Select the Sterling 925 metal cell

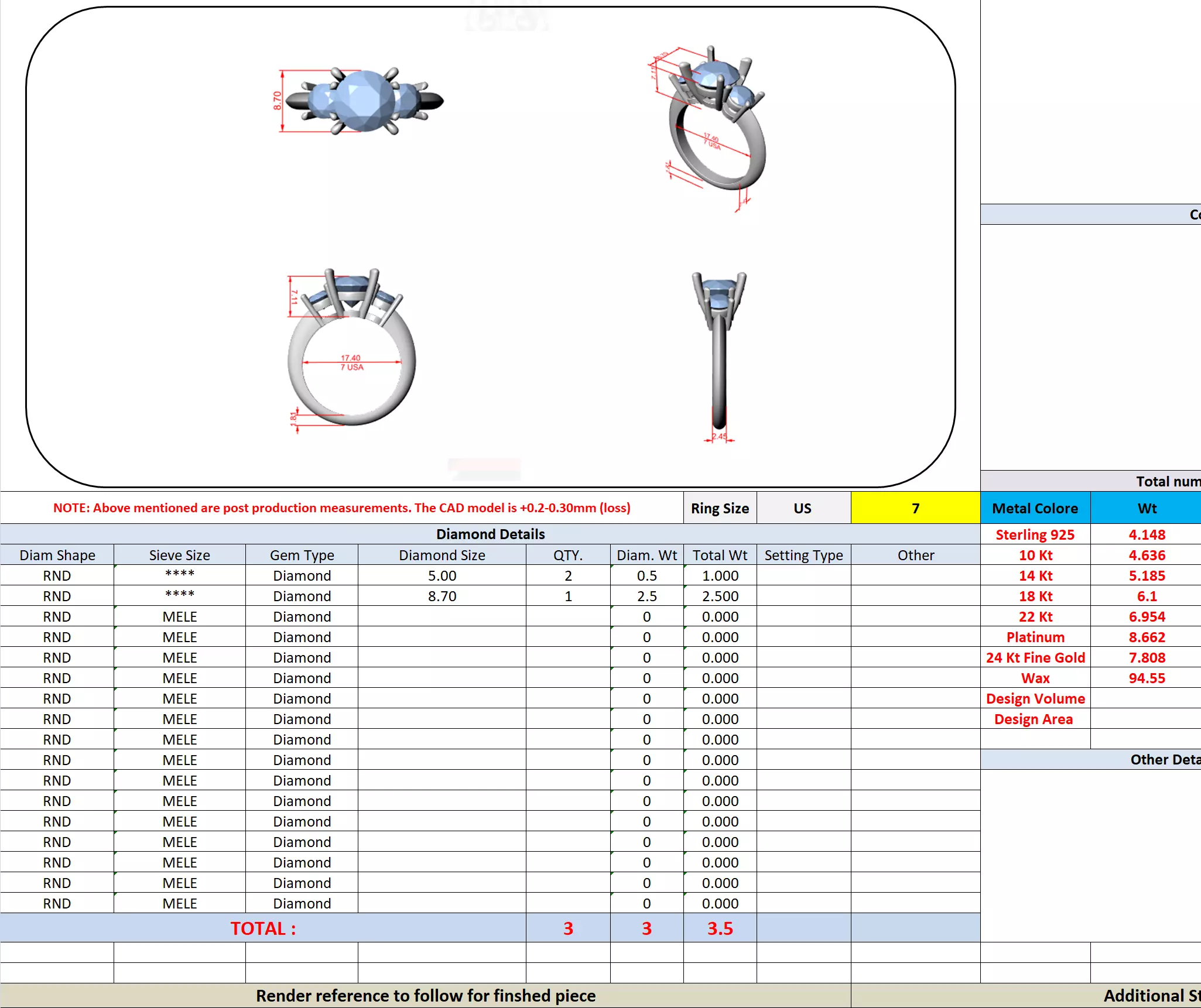click(1035, 534)
